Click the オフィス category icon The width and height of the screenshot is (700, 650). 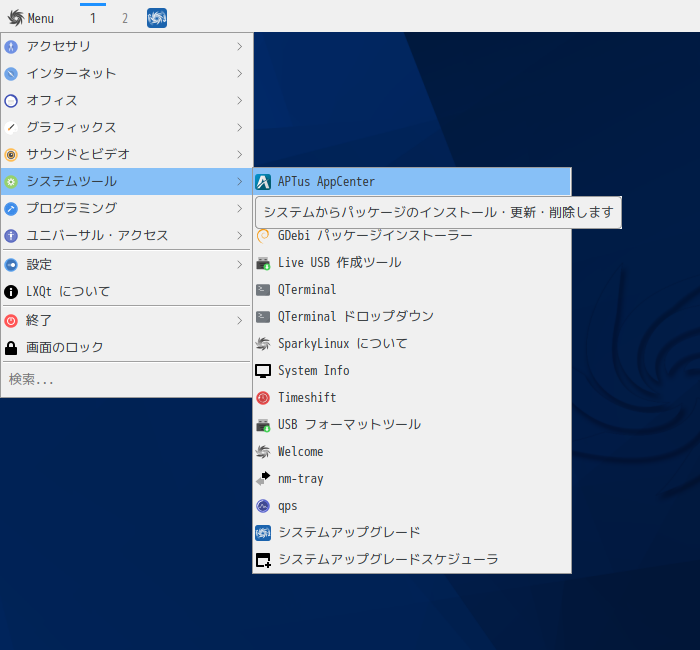[x=11, y=100]
